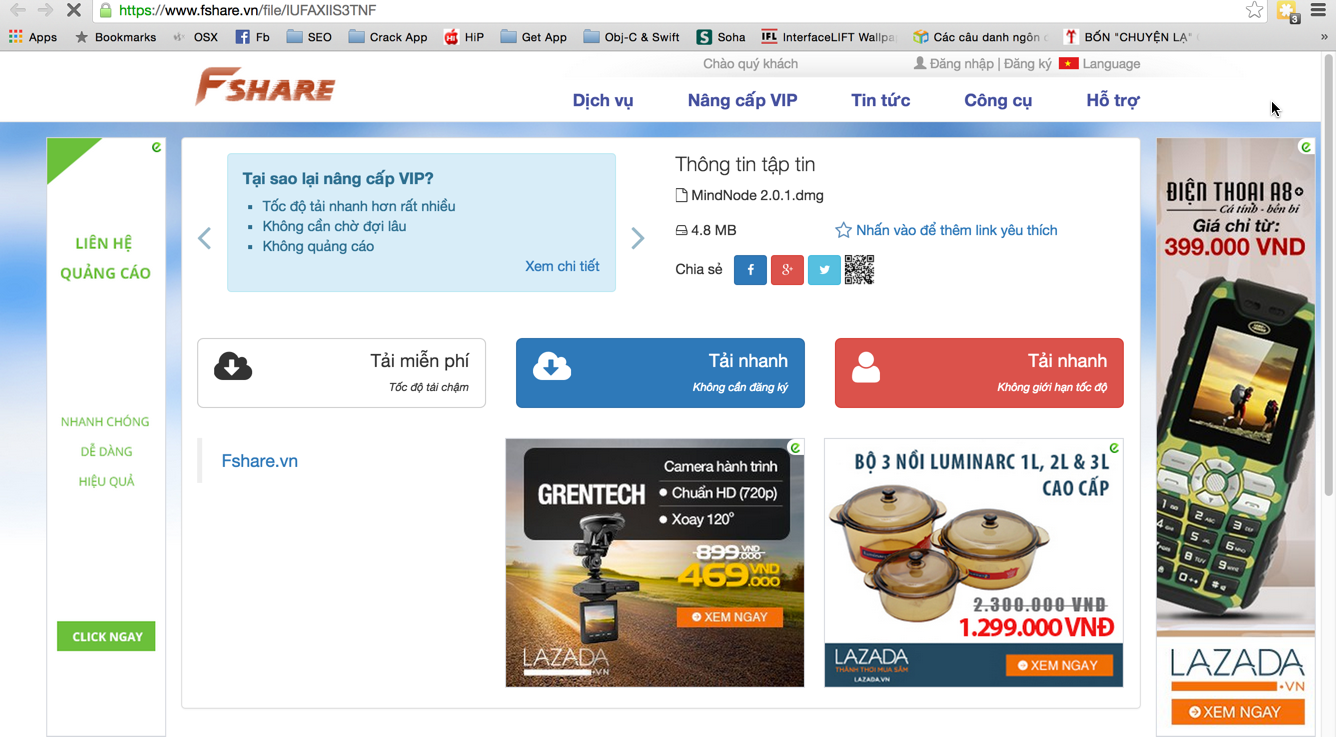1336x737 pixels.
Task: Open the QR code share icon
Action: pos(859,270)
